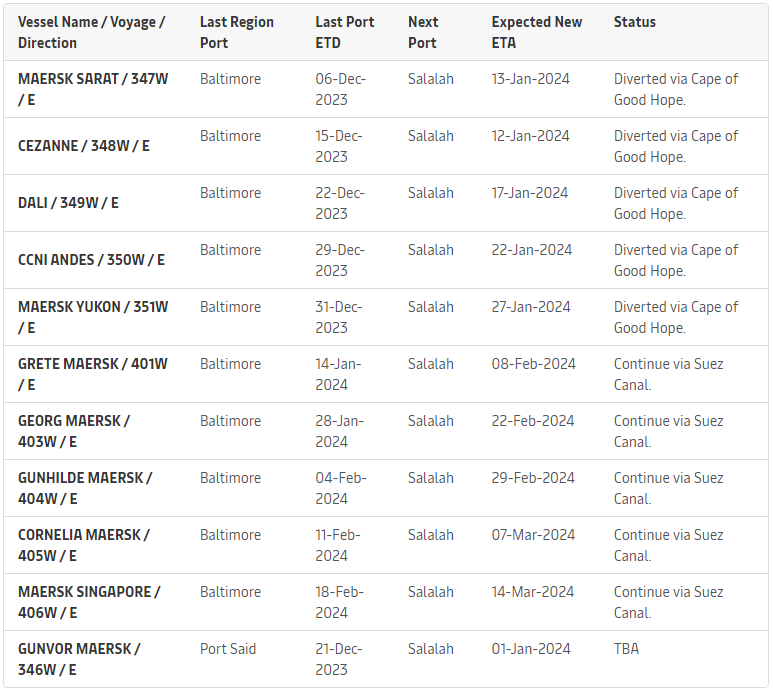Select the GEORG MAERSK / 403W cell
Viewport: 773px width, 693px height.
(x=74, y=431)
